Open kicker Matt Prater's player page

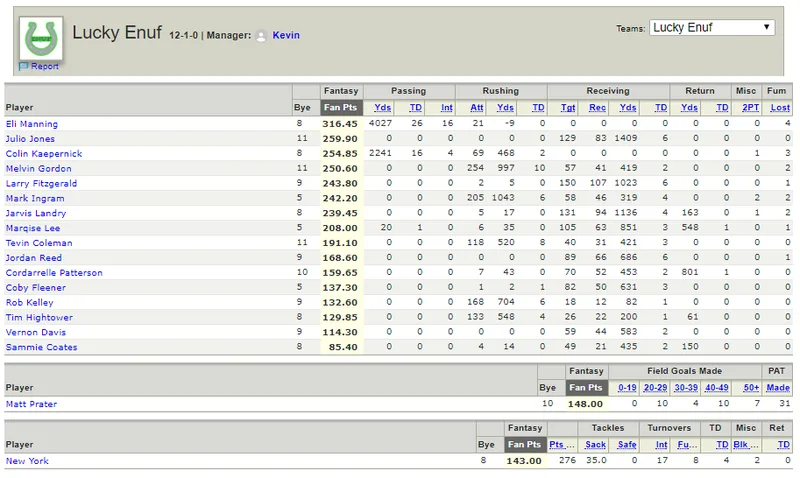(x=31, y=404)
